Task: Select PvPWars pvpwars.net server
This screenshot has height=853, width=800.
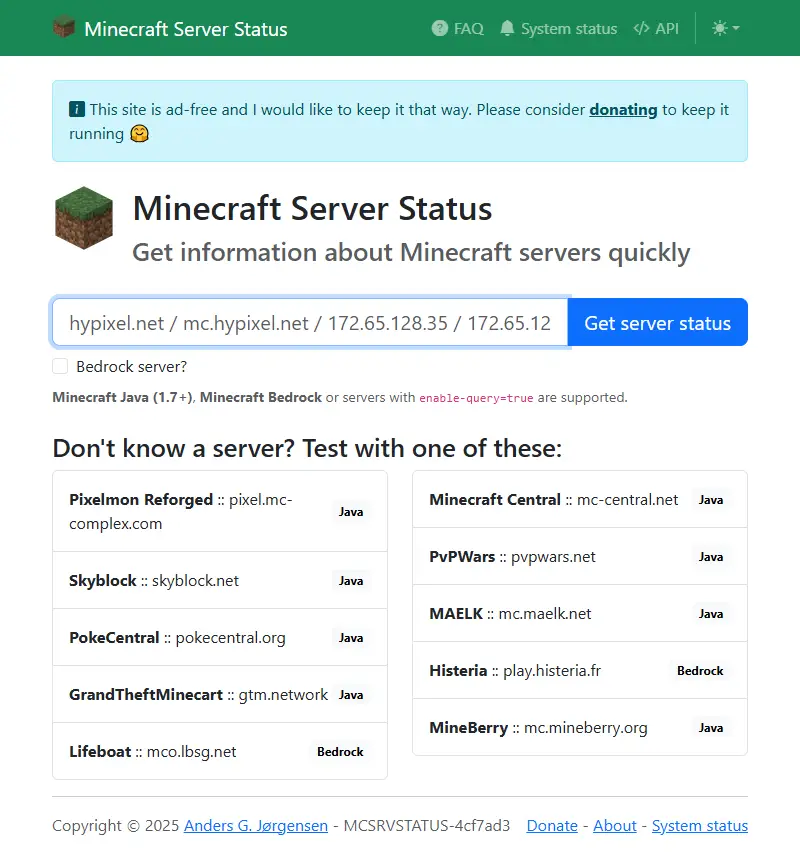Action: tap(580, 557)
